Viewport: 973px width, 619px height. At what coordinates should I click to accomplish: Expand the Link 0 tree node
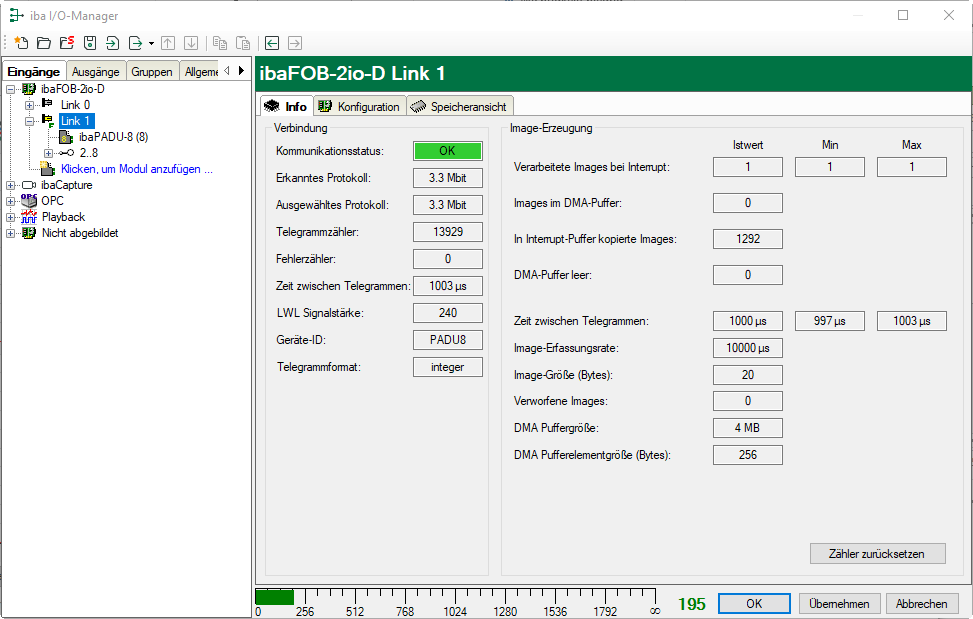click(x=29, y=105)
